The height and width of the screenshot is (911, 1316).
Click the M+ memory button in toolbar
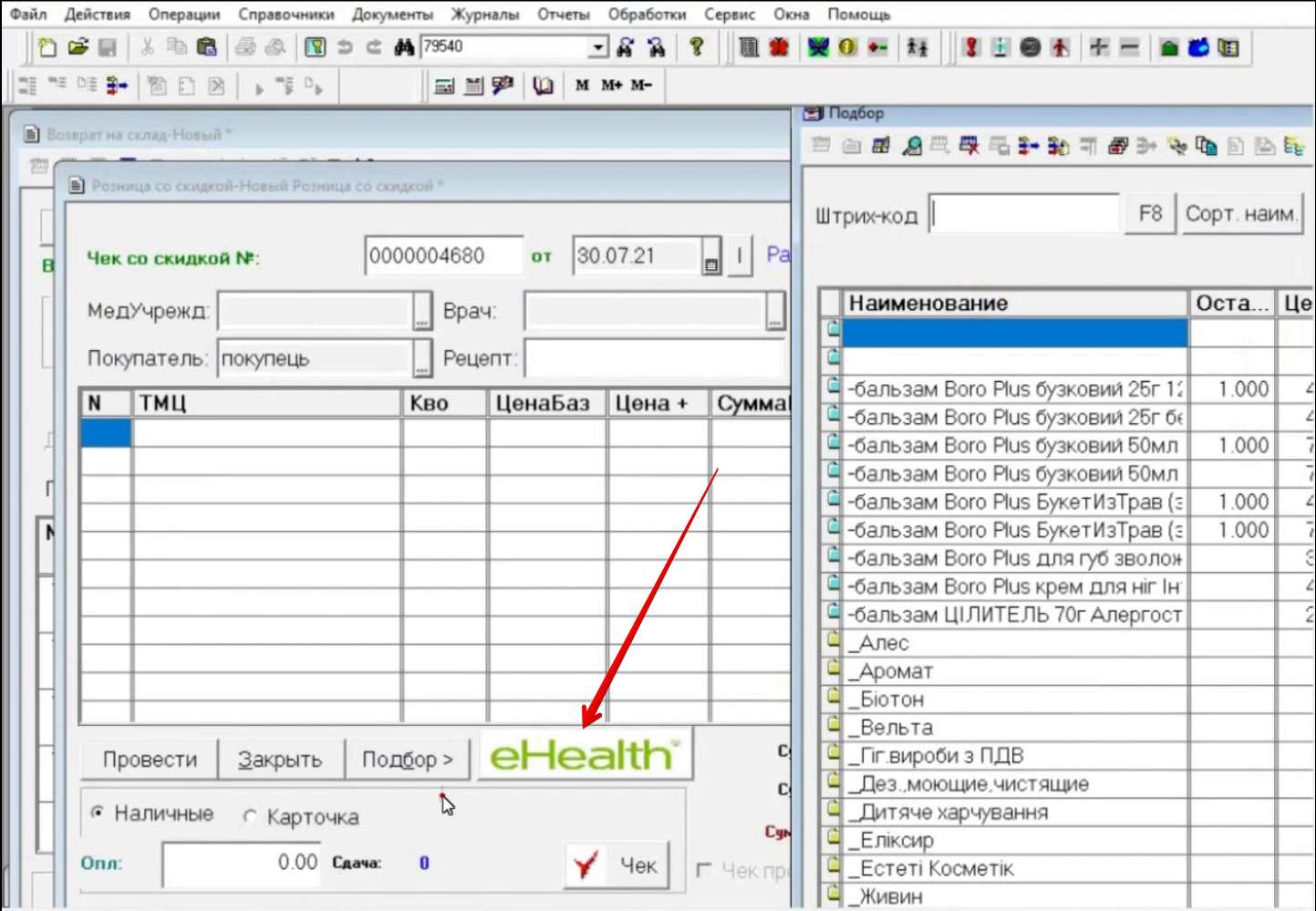coord(611,86)
